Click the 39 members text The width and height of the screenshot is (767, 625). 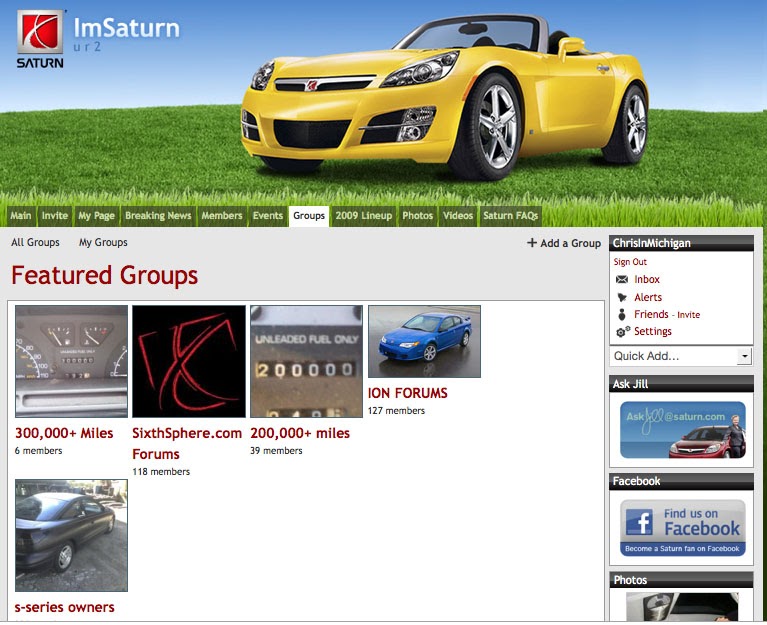(276, 451)
